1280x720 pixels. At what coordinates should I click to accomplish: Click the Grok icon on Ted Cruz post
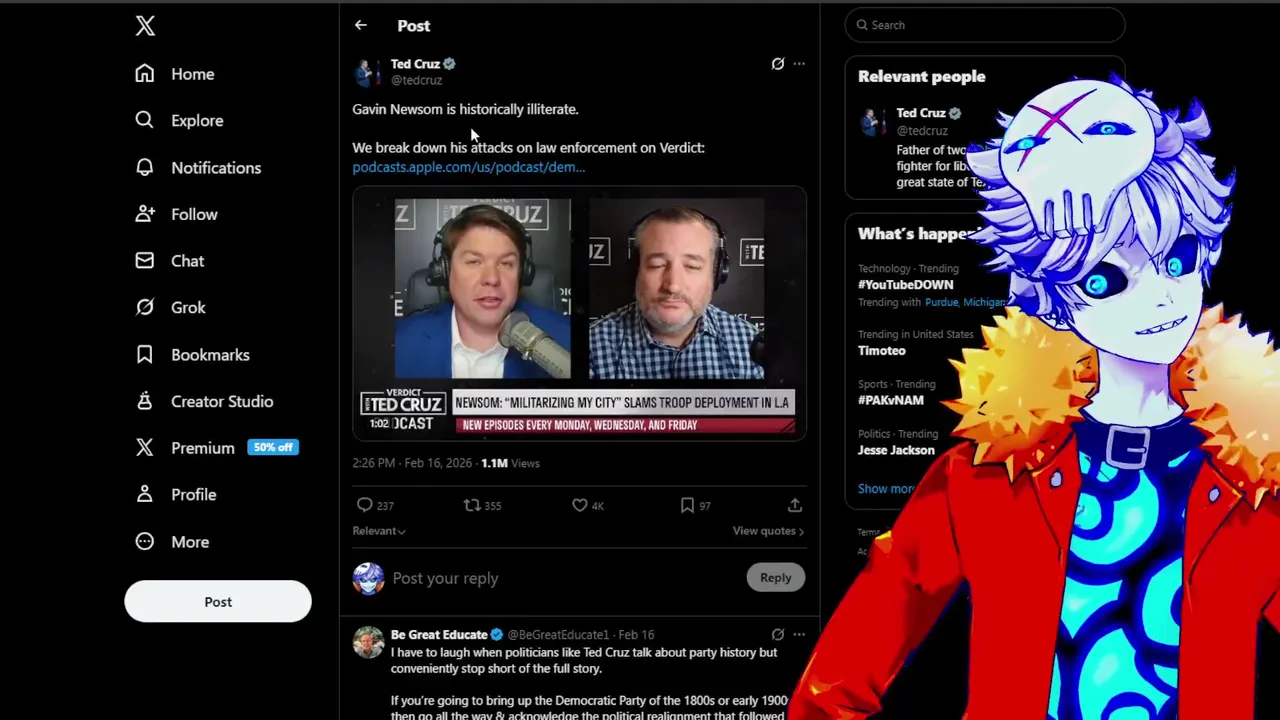[x=778, y=64]
